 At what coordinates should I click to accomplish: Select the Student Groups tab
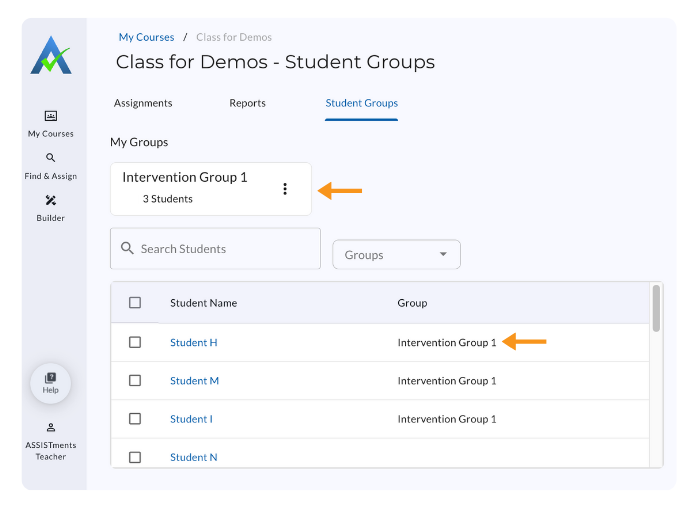pyautogui.click(x=361, y=103)
